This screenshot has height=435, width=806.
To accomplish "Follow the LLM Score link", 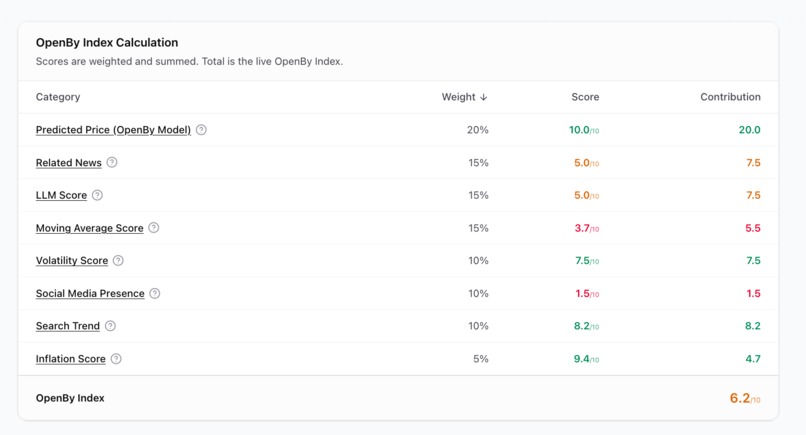I will pyautogui.click(x=61, y=195).
